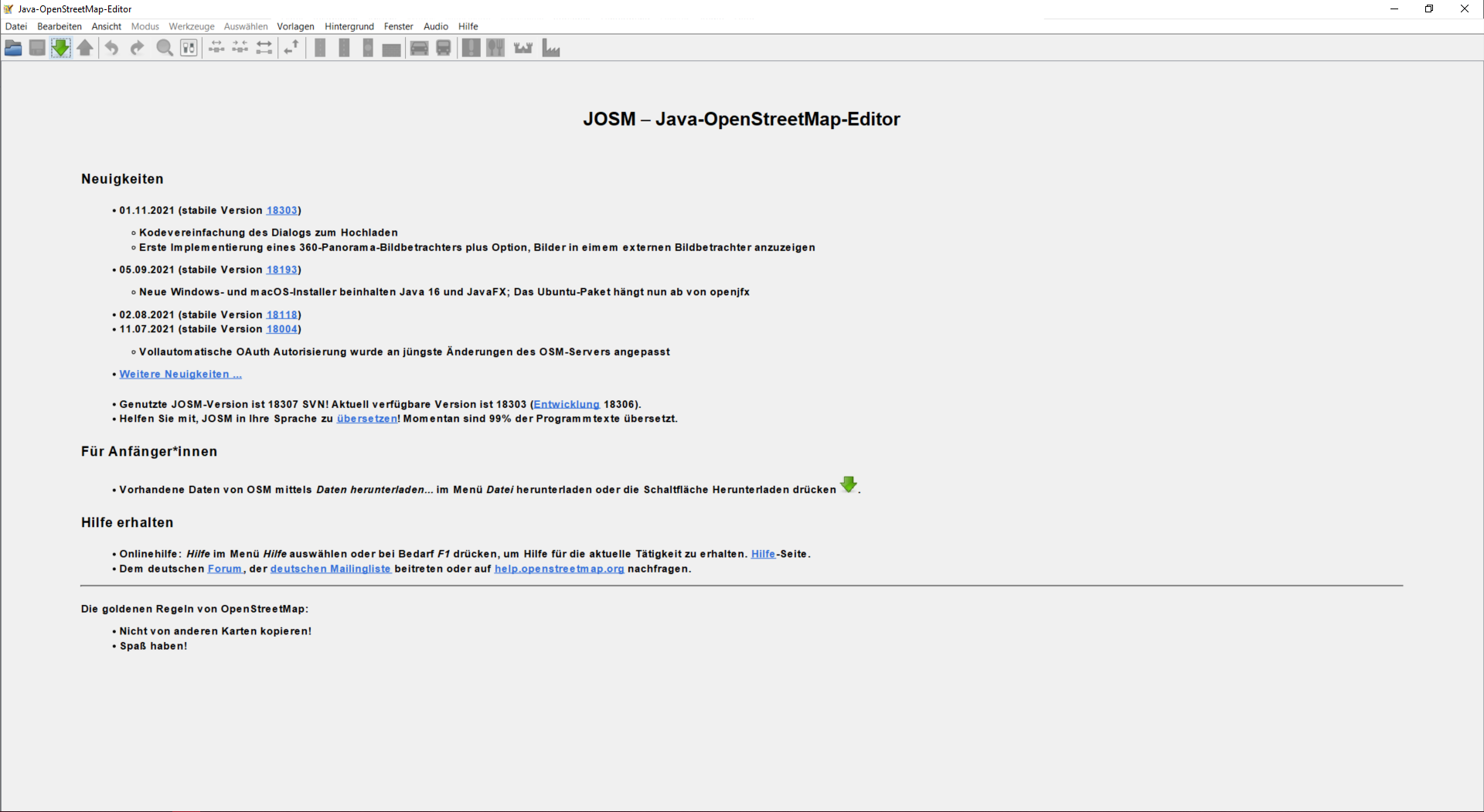1484x812 pixels.
Task: Open Preferences via the toolbar sliders icon
Action: [189, 48]
